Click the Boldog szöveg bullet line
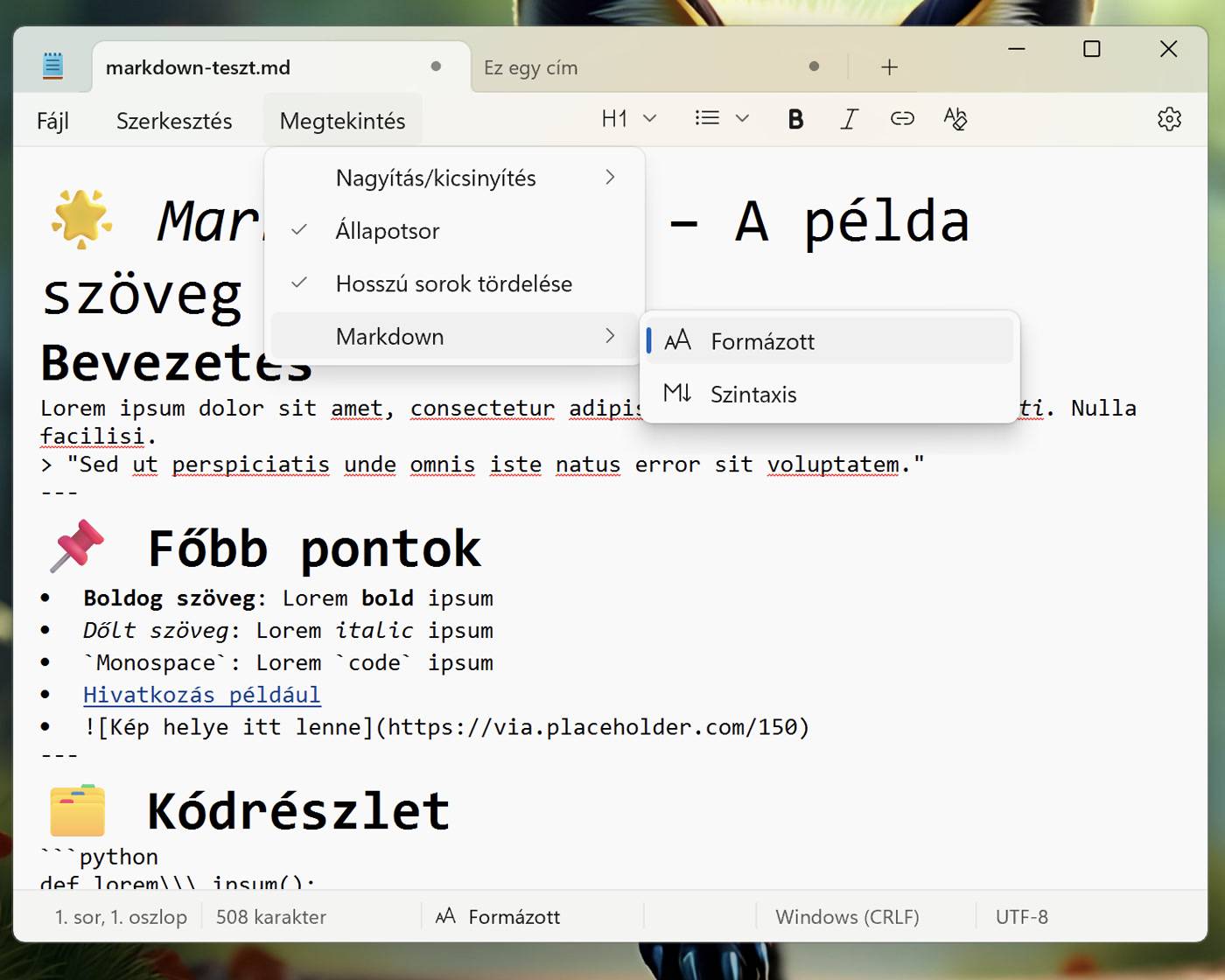This screenshot has height=980, width=1225. coord(288,598)
